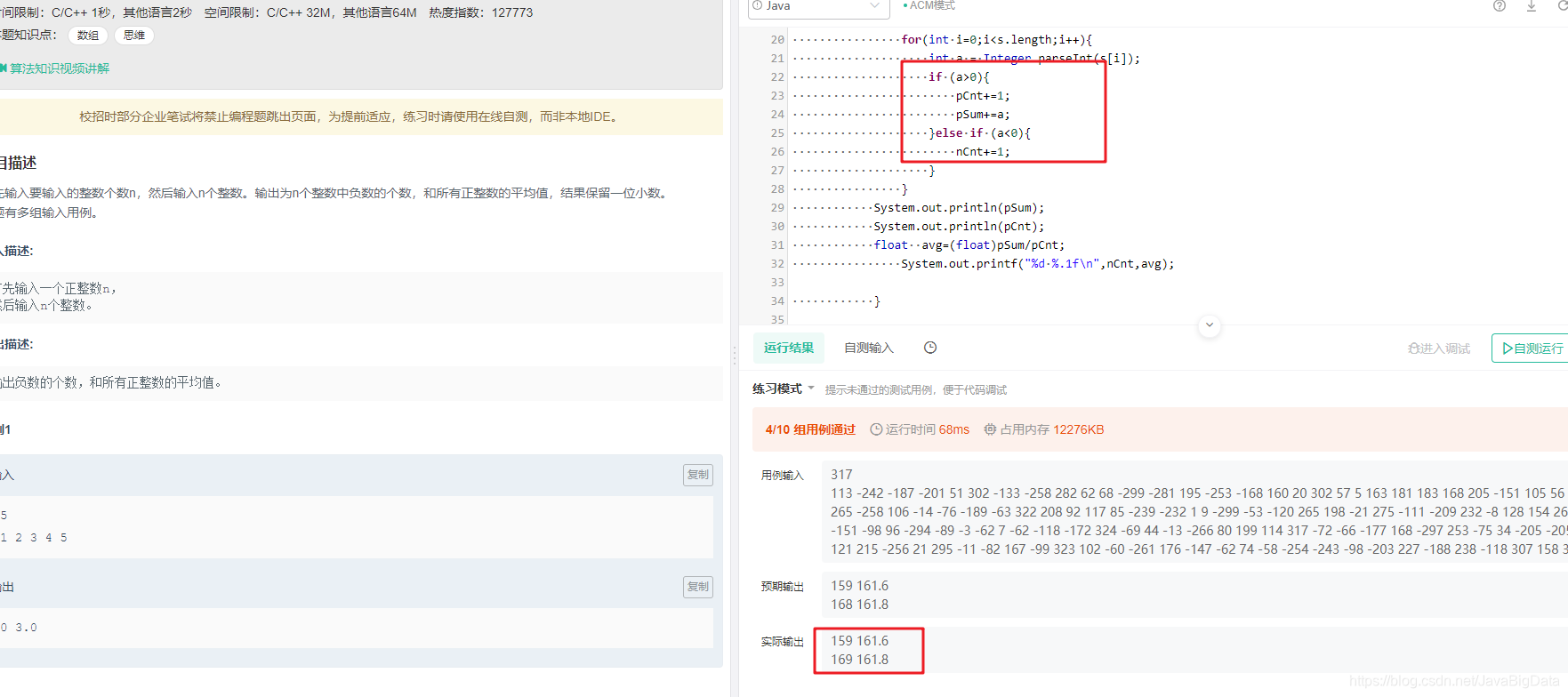Click the sample input 1 2 3 4 5
Screen dimensions: 1568x697
34,538
